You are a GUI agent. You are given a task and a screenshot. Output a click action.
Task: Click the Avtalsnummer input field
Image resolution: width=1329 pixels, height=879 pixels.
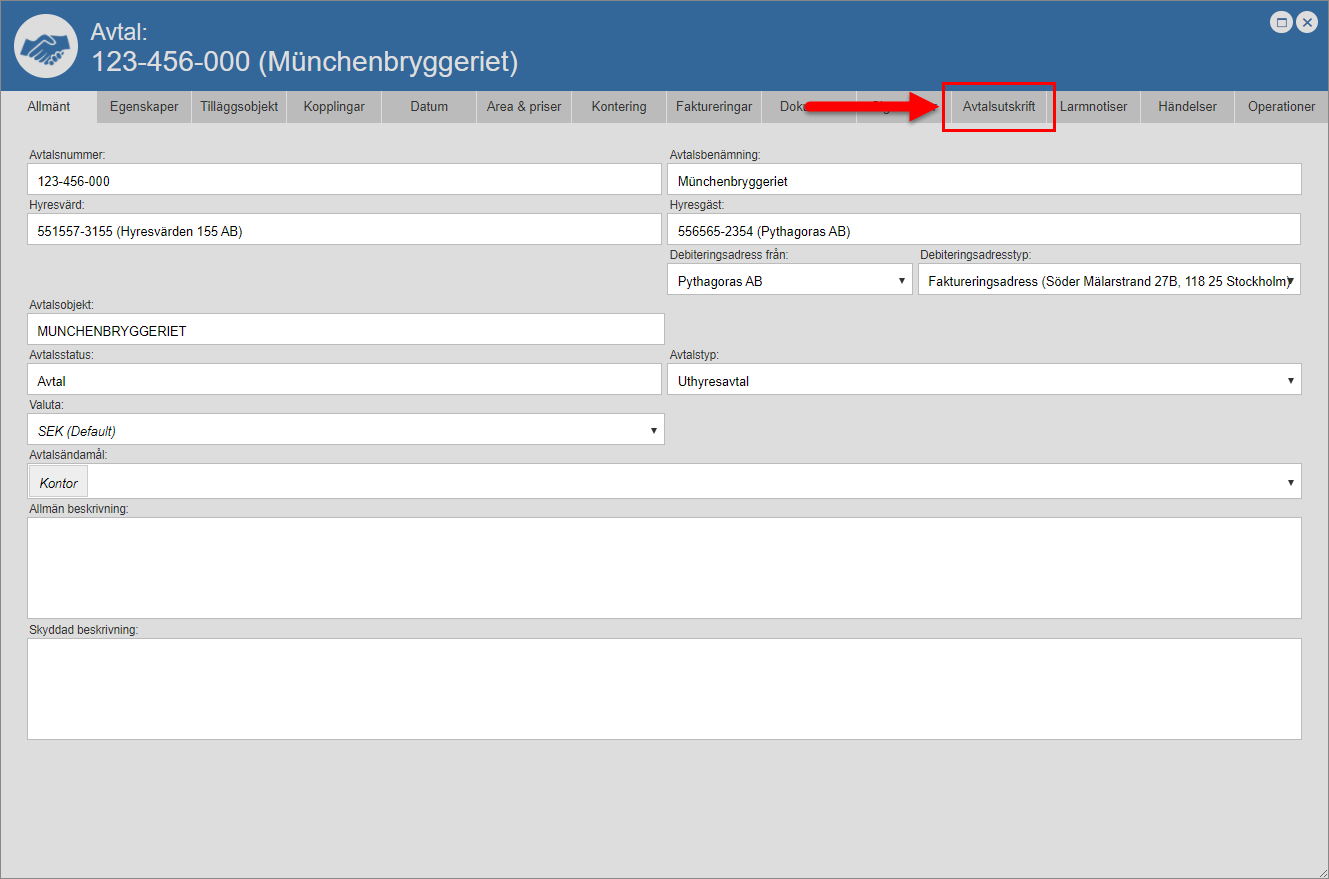[344, 181]
